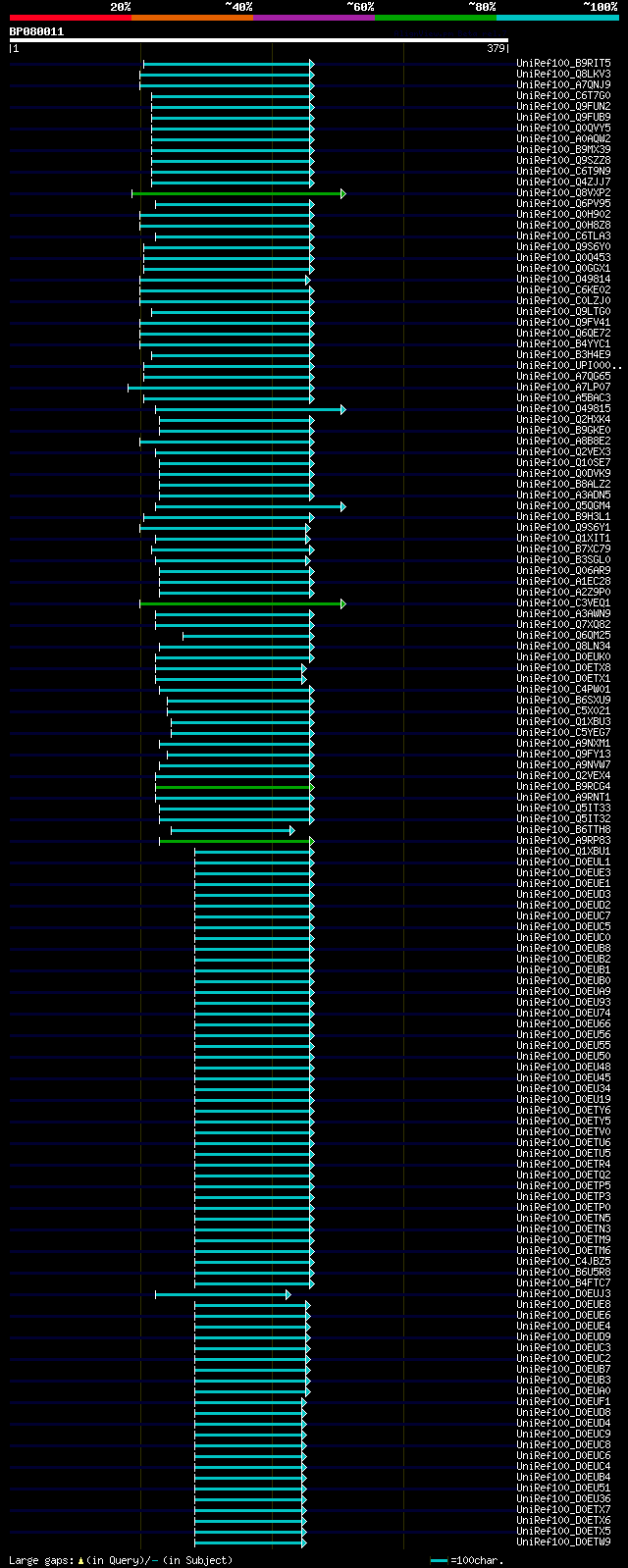Click the white query sequence ruler bar

pyautogui.click(x=259, y=40)
